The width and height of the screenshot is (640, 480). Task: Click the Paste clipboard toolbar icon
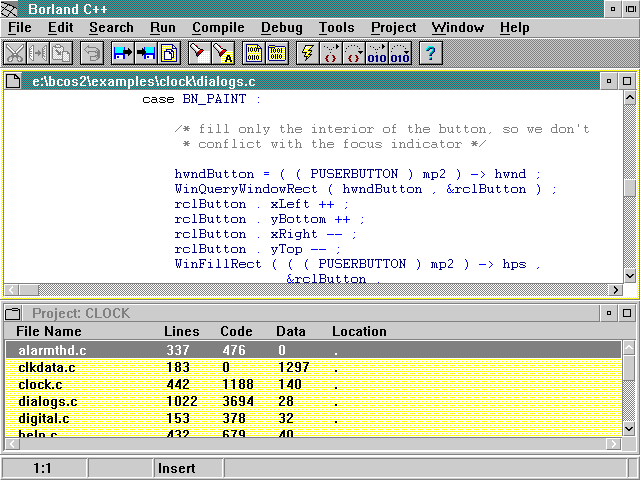61,53
